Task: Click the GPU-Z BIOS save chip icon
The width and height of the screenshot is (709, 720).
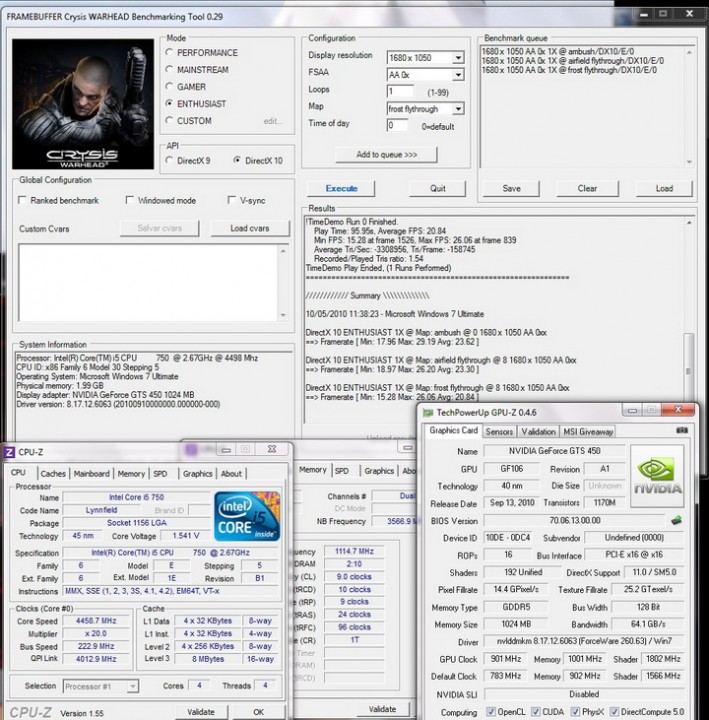Action: click(x=676, y=520)
